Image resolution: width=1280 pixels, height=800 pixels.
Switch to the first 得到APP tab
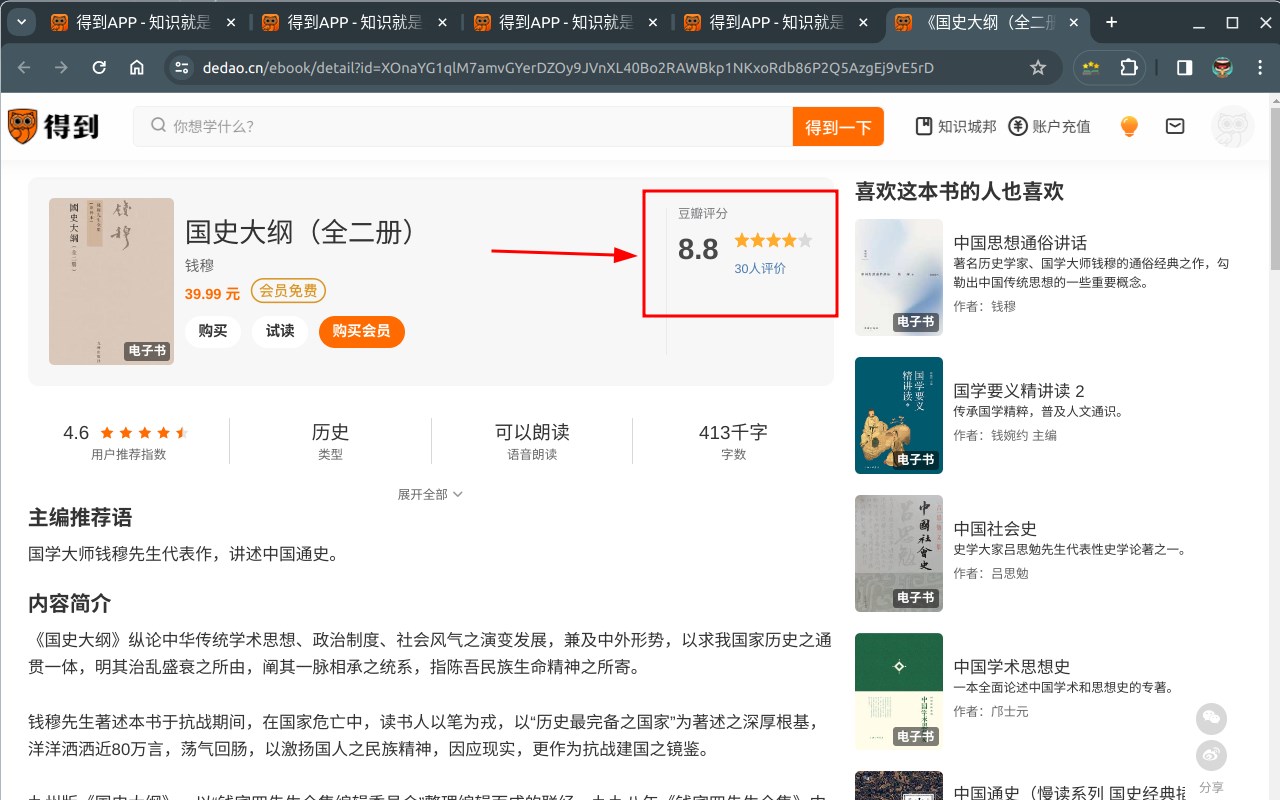pyautogui.click(x=144, y=22)
